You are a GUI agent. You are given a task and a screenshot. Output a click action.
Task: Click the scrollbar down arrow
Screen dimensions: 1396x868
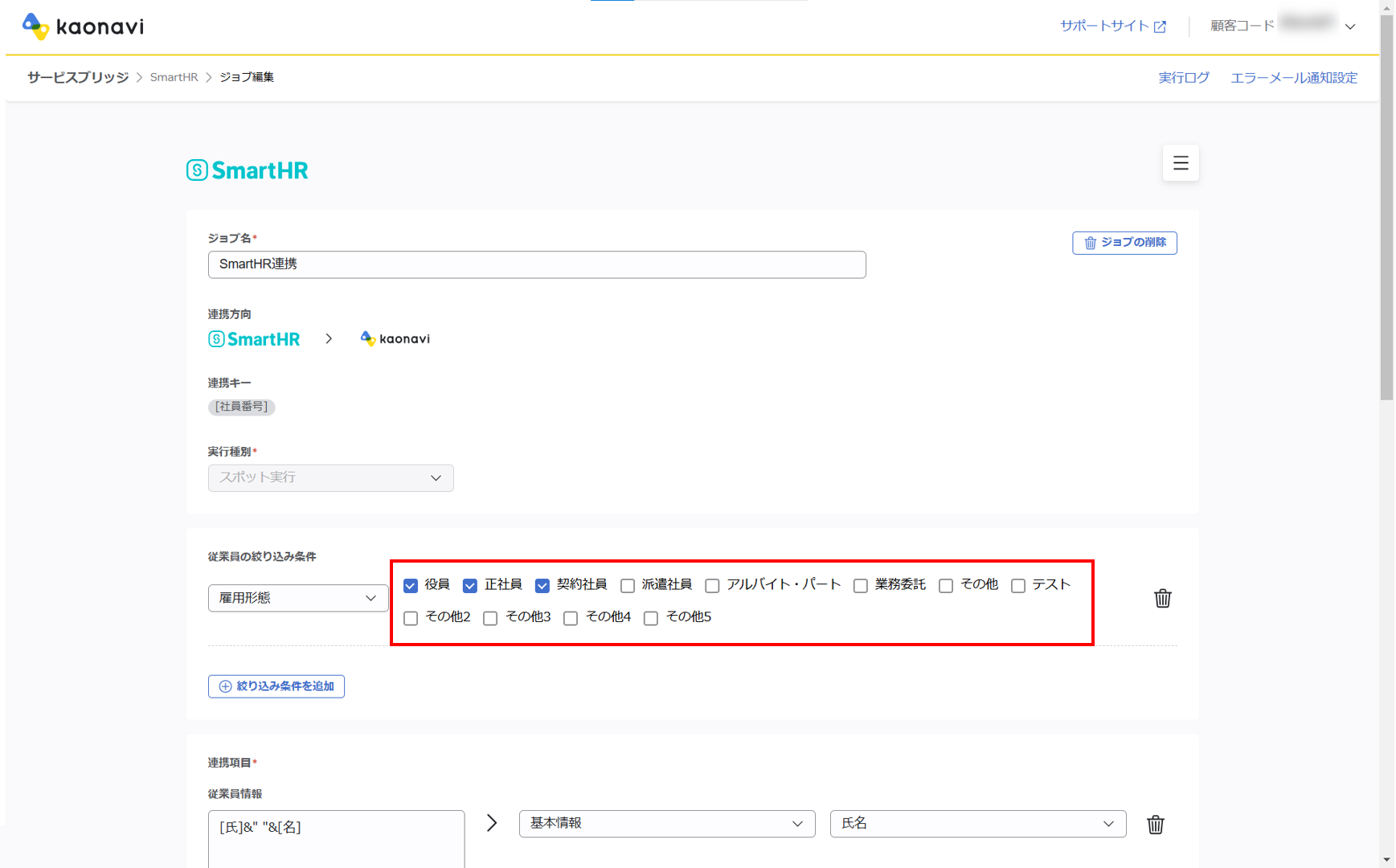coord(1387,860)
